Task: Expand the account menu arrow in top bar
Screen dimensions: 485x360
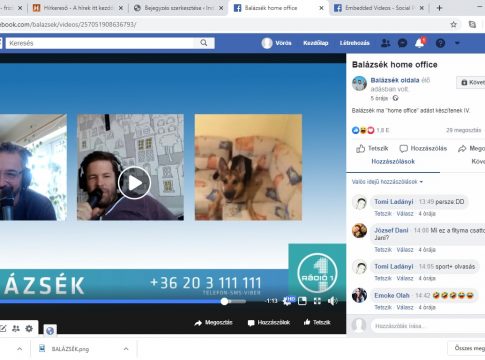Action: click(457, 43)
